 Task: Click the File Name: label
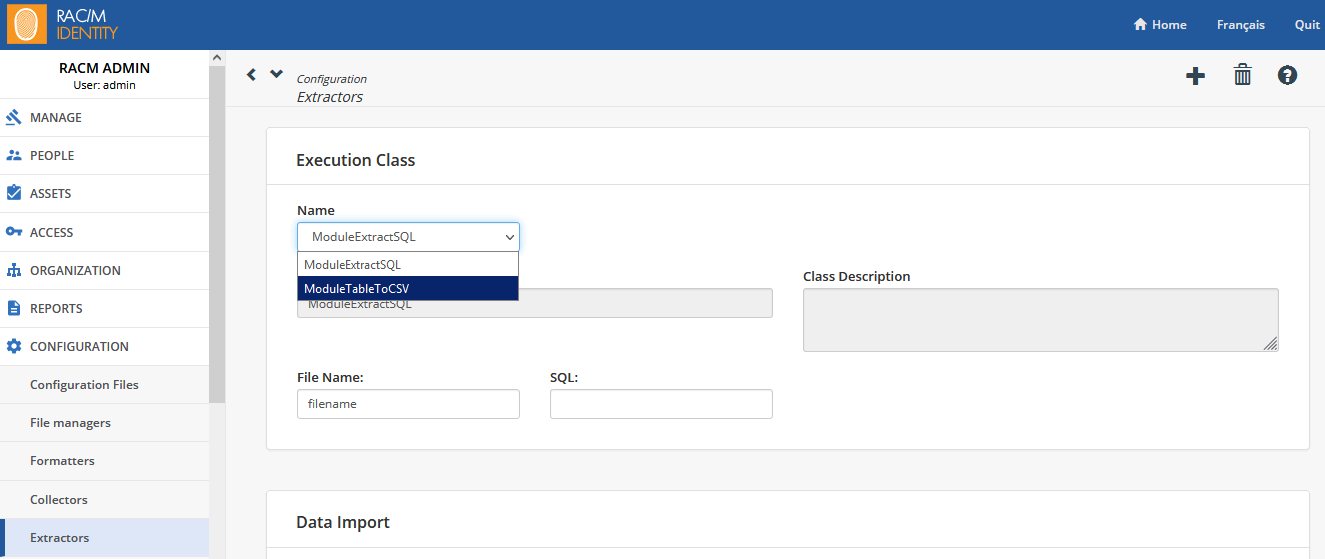[330, 377]
